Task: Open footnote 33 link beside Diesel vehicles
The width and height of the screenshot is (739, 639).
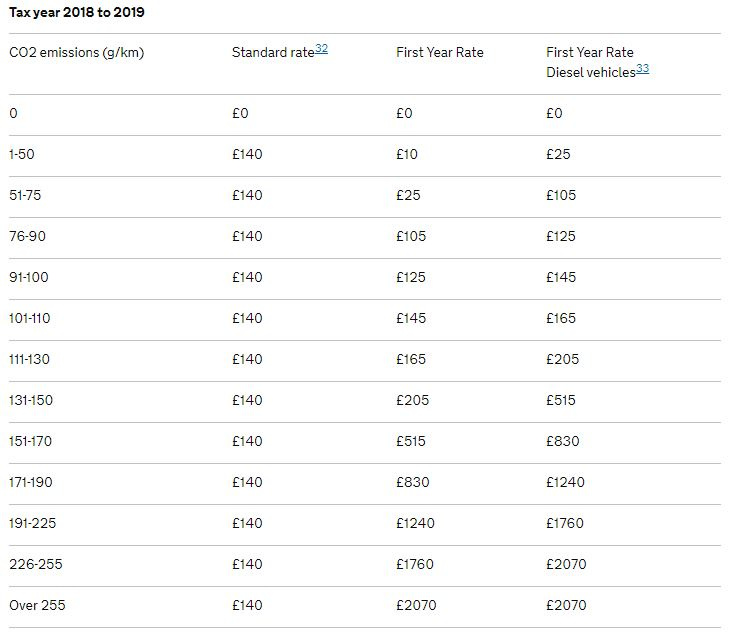Action: click(642, 69)
